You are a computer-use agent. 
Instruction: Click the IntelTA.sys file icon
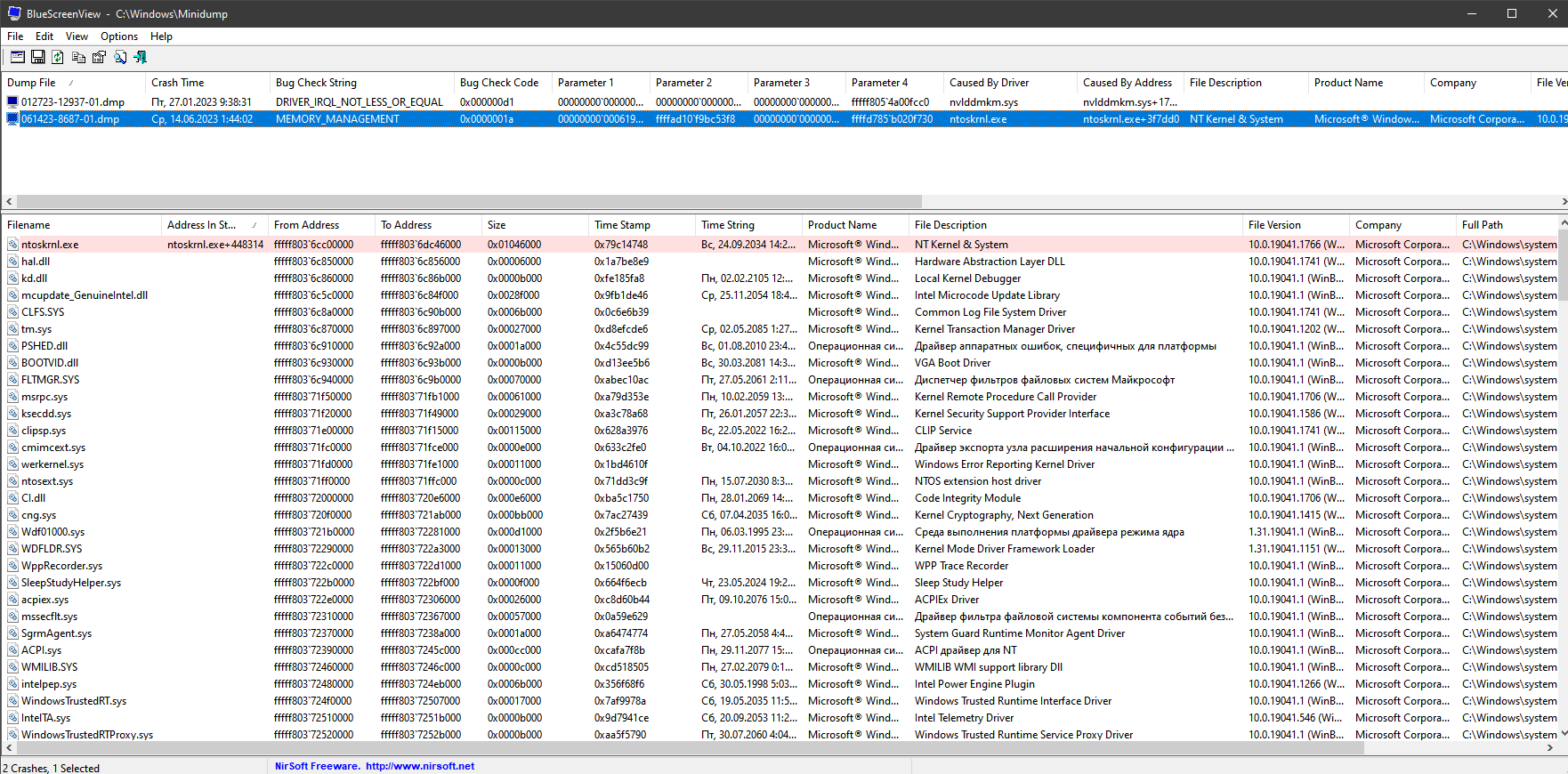[13, 718]
